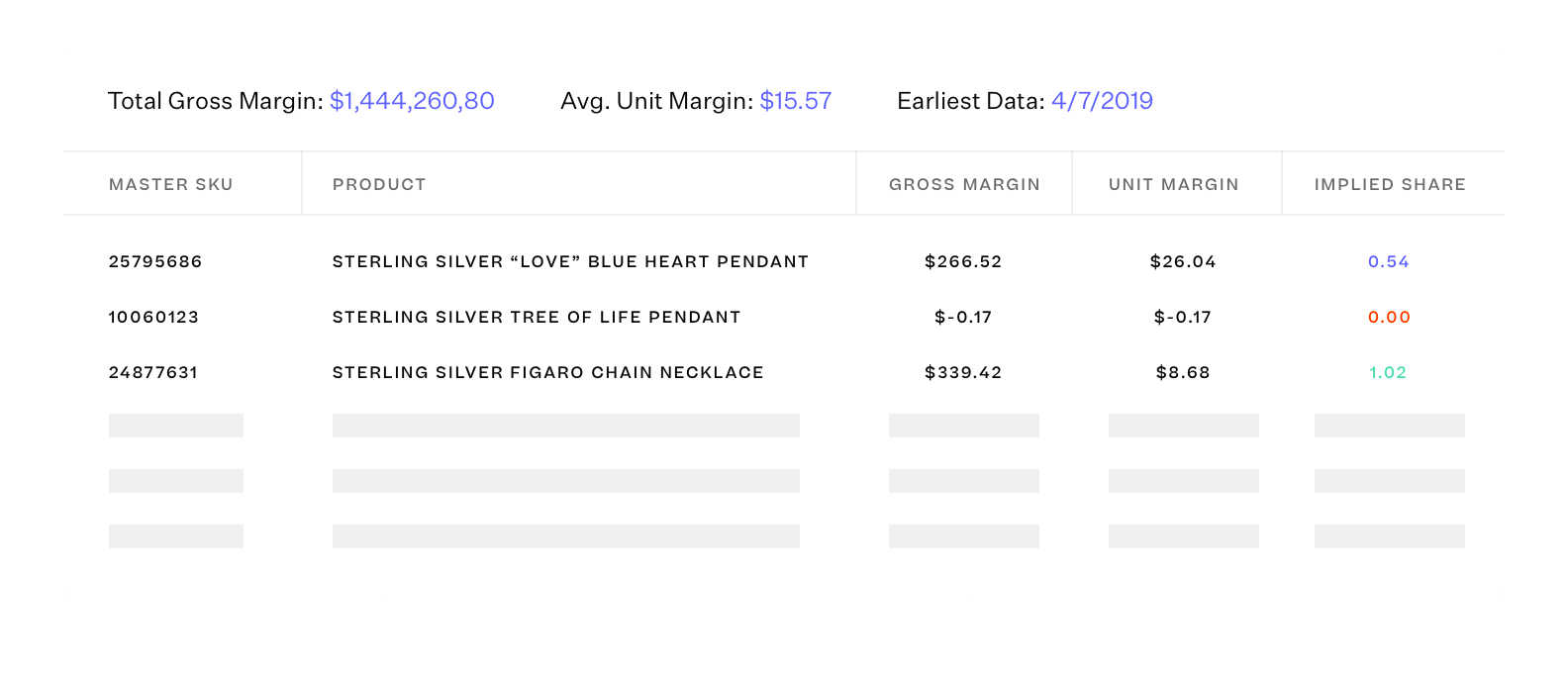
Task: Open Sterling Silver Tree of Life Pendant
Action: pos(537,317)
